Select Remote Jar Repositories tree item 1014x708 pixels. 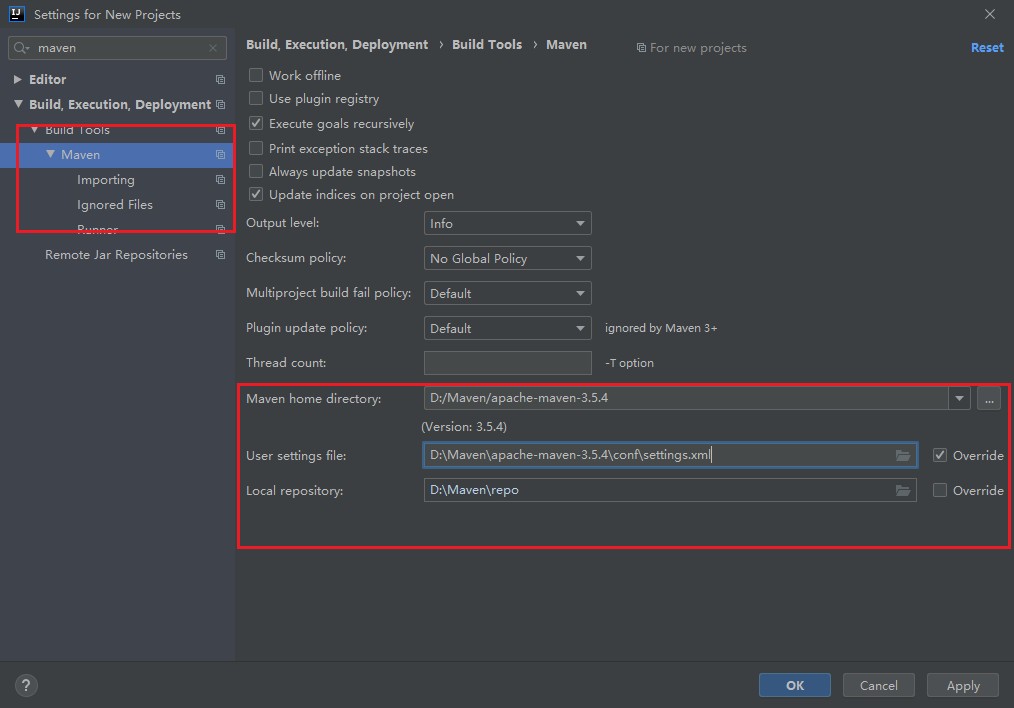116,255
